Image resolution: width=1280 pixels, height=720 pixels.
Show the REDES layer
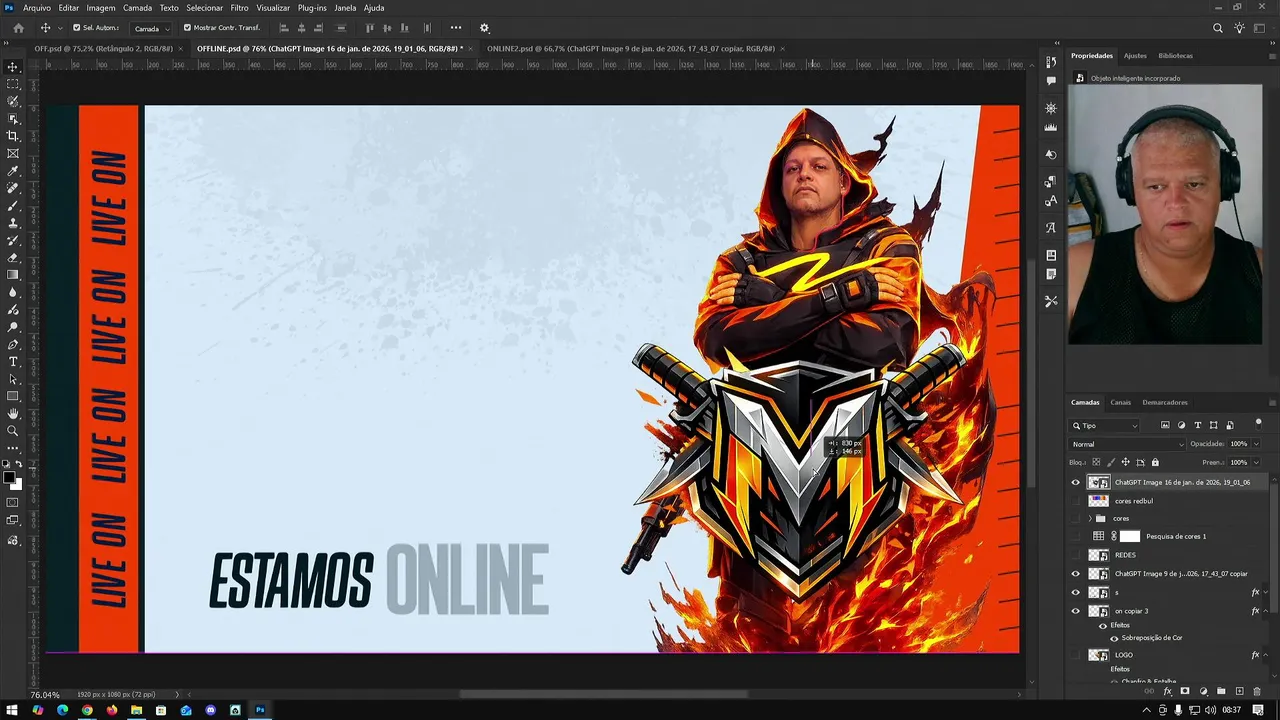(x=1076, y=555)
